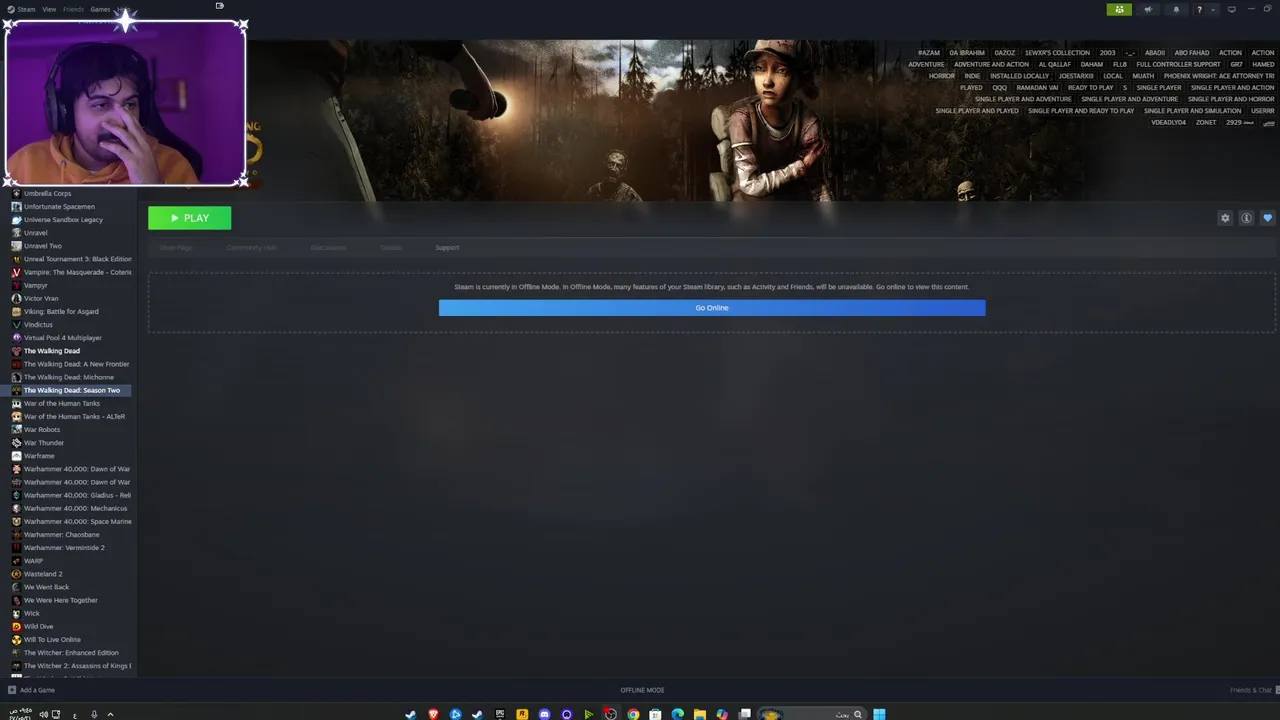Expand system tray hidden icons chevron
This screenshot has width=1280, height=720.
click(110, 714)
